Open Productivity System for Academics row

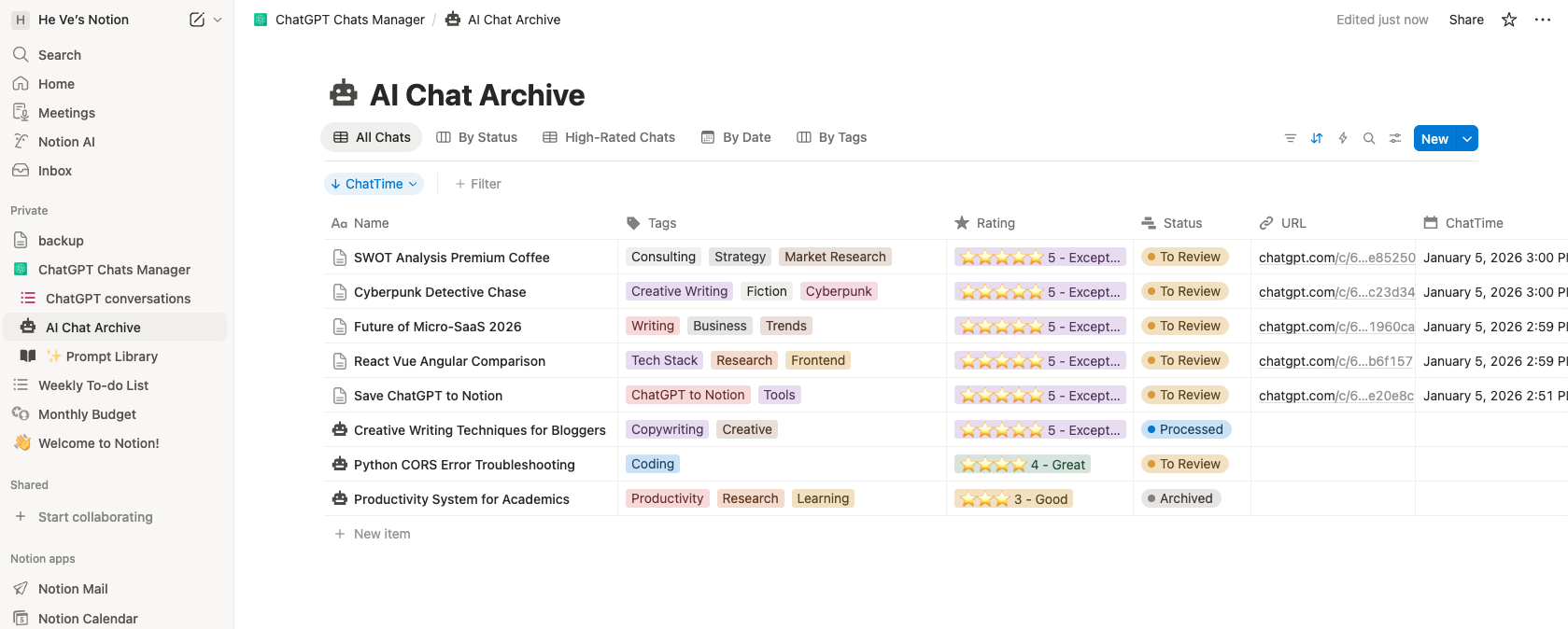pyautogui.click(x=461, y=499)
